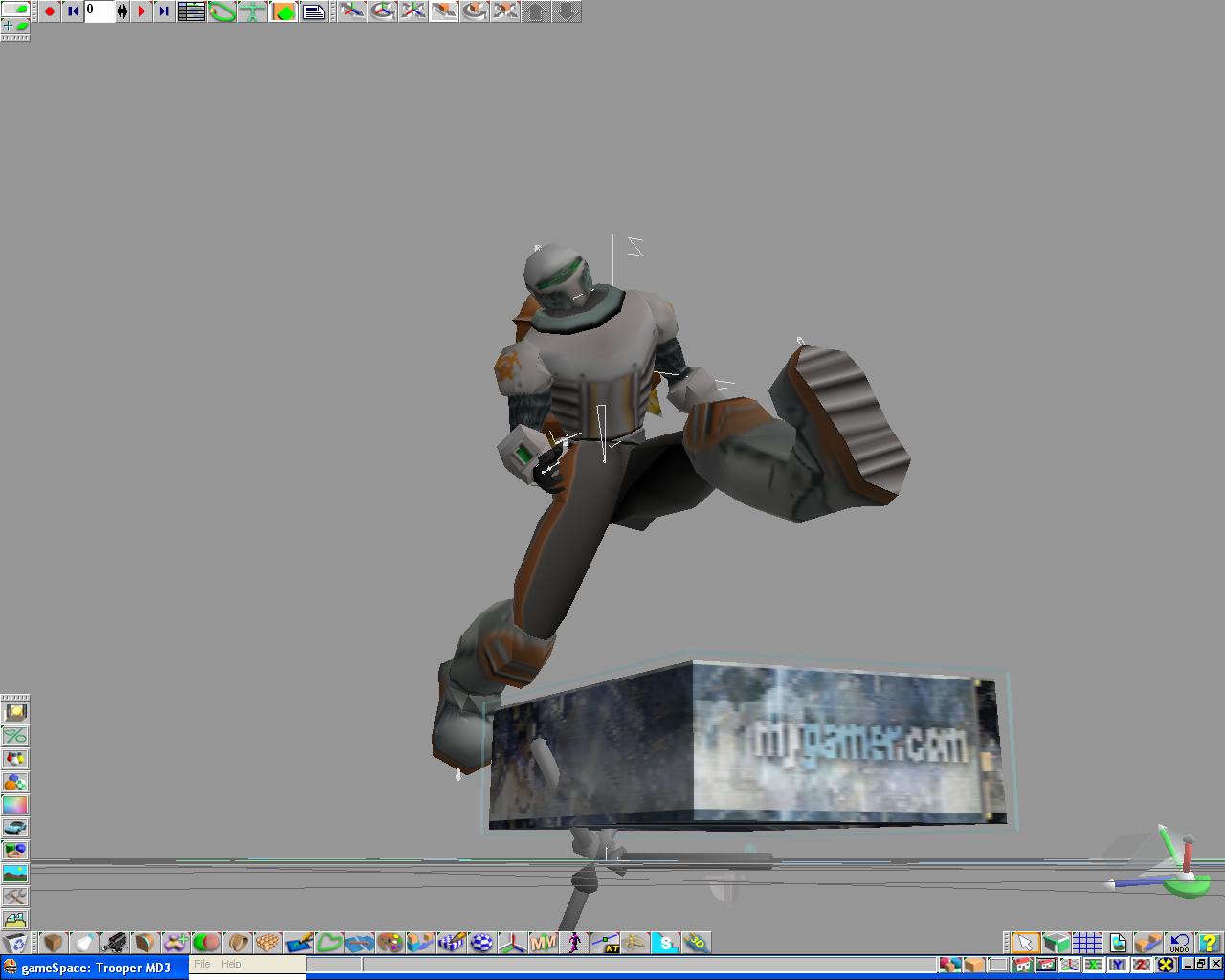
Task: Click the greyed-out down arrow hierarchy icon
Action: pyautogui.click(x=567, y=11)
